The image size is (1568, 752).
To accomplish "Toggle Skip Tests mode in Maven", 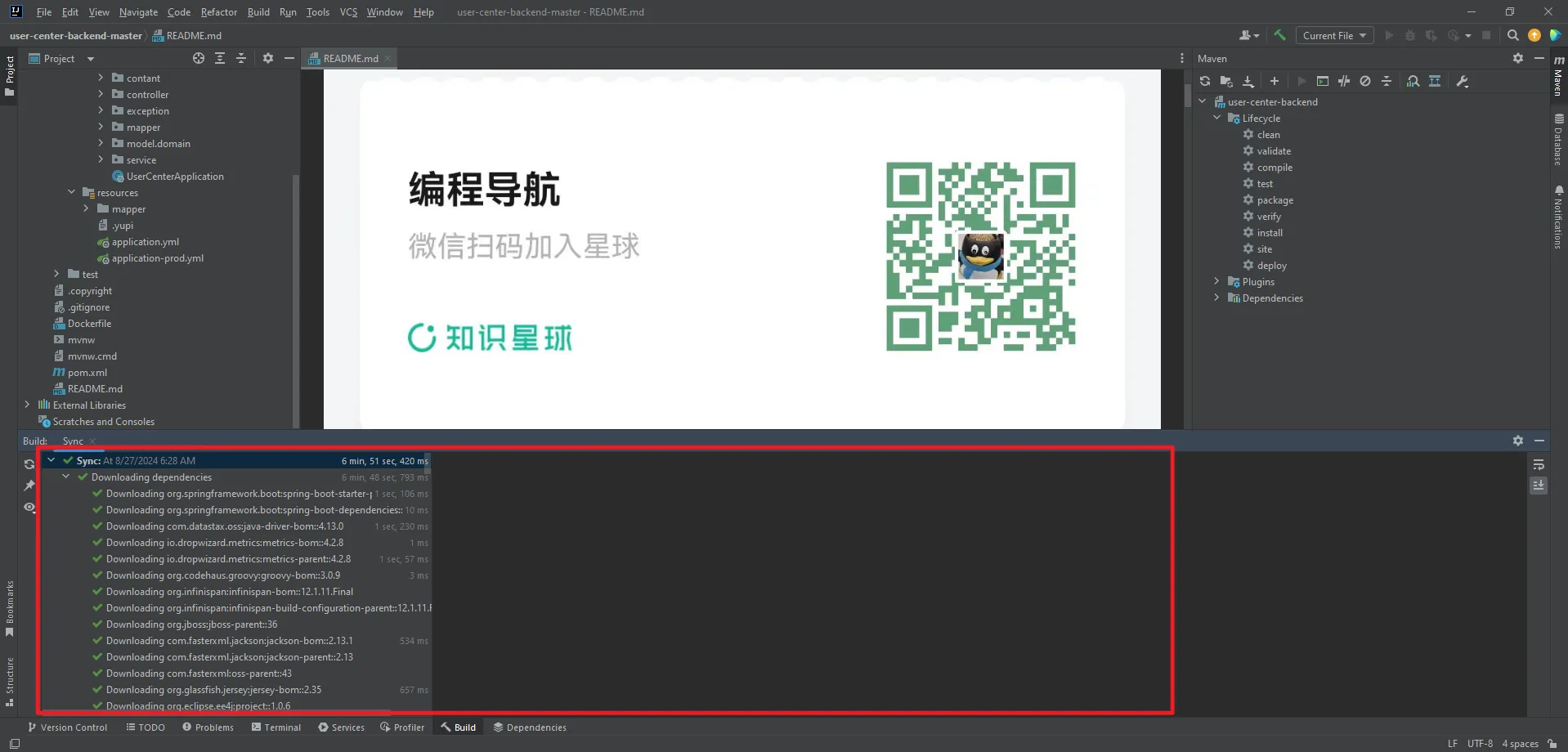I will [x=1365, y=81].
